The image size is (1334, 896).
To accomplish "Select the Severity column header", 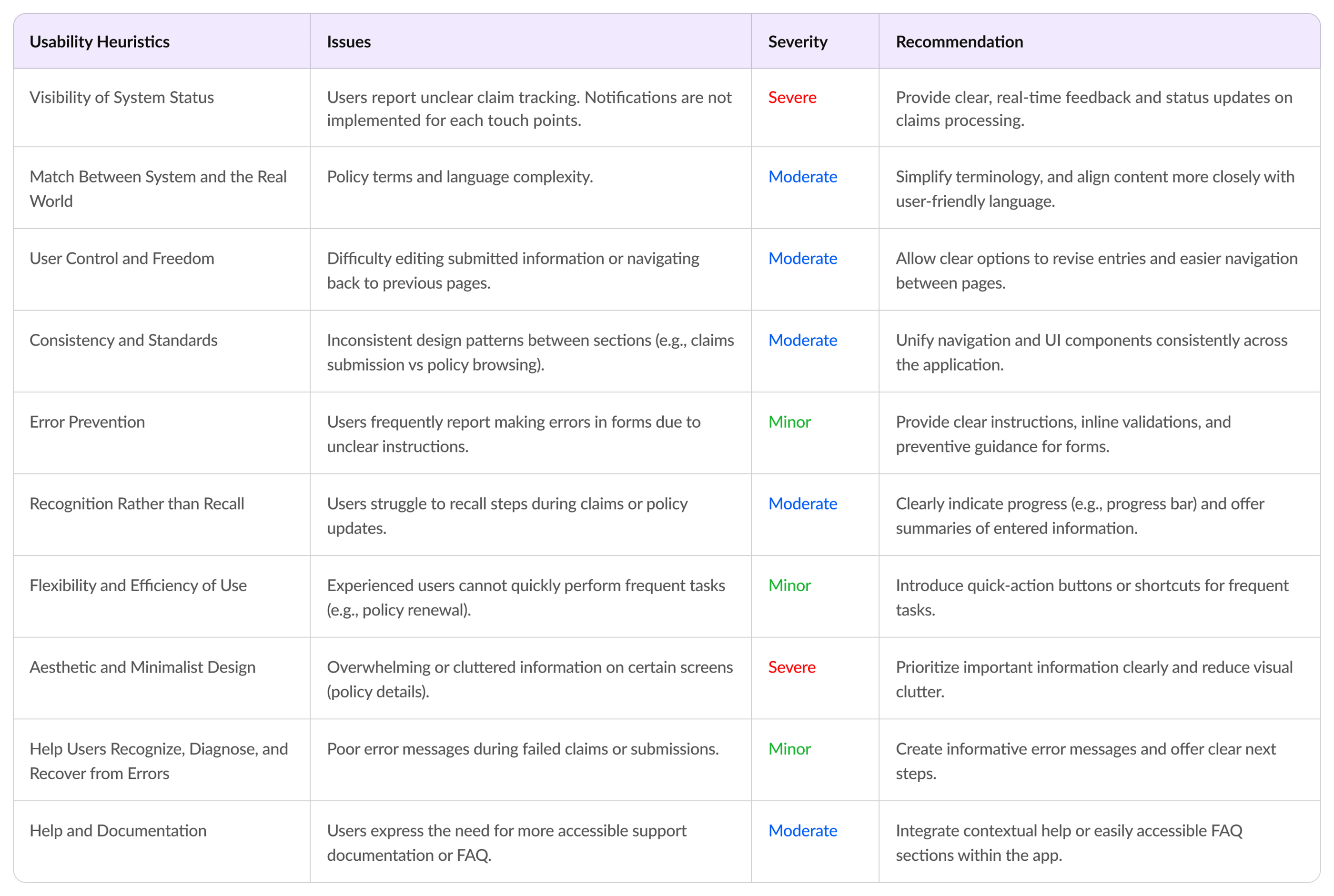I will [x=798, y=42].
